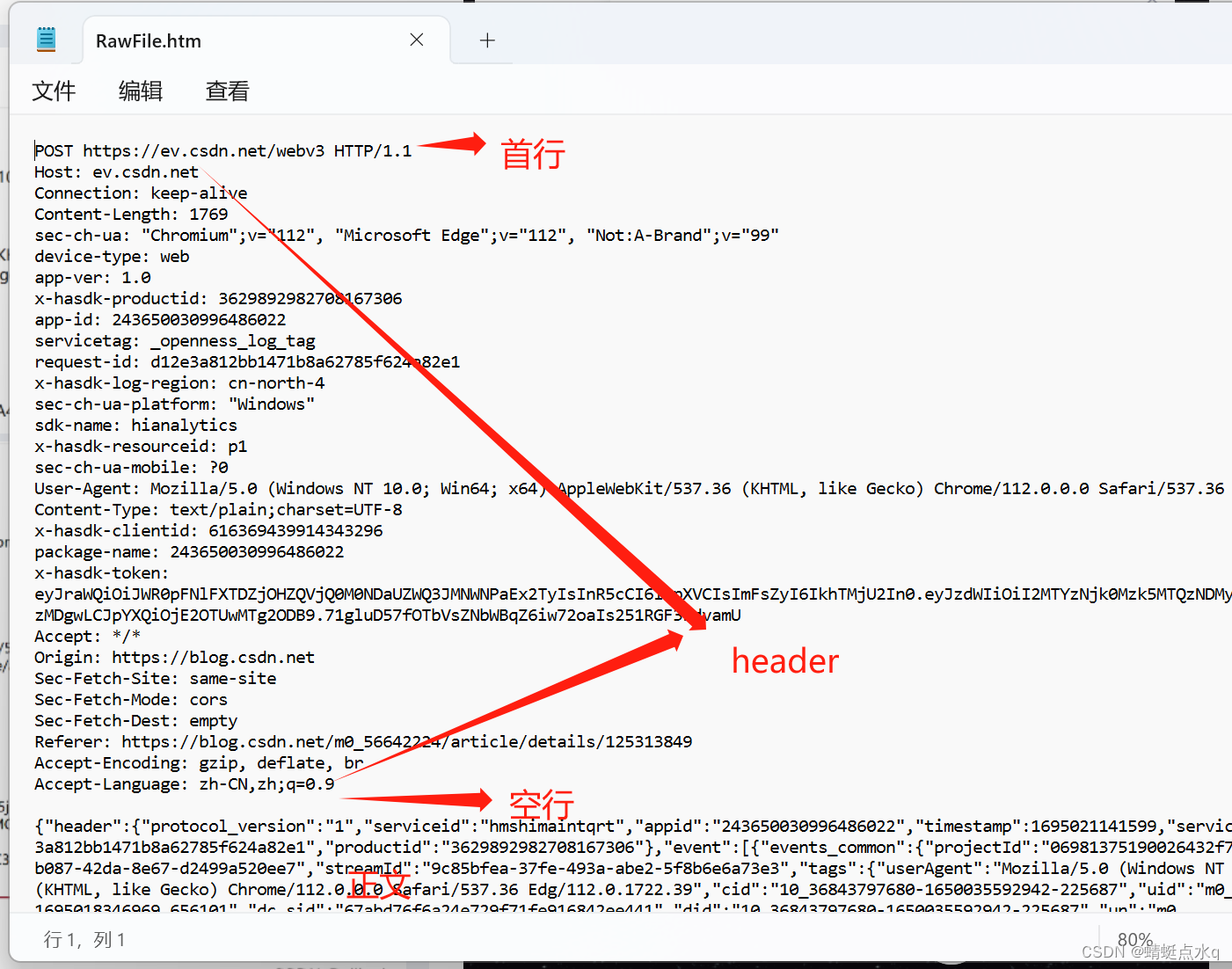Click the Connection: keep-alive line
This screenshot has height=969, width=1232.
point(141,193)
